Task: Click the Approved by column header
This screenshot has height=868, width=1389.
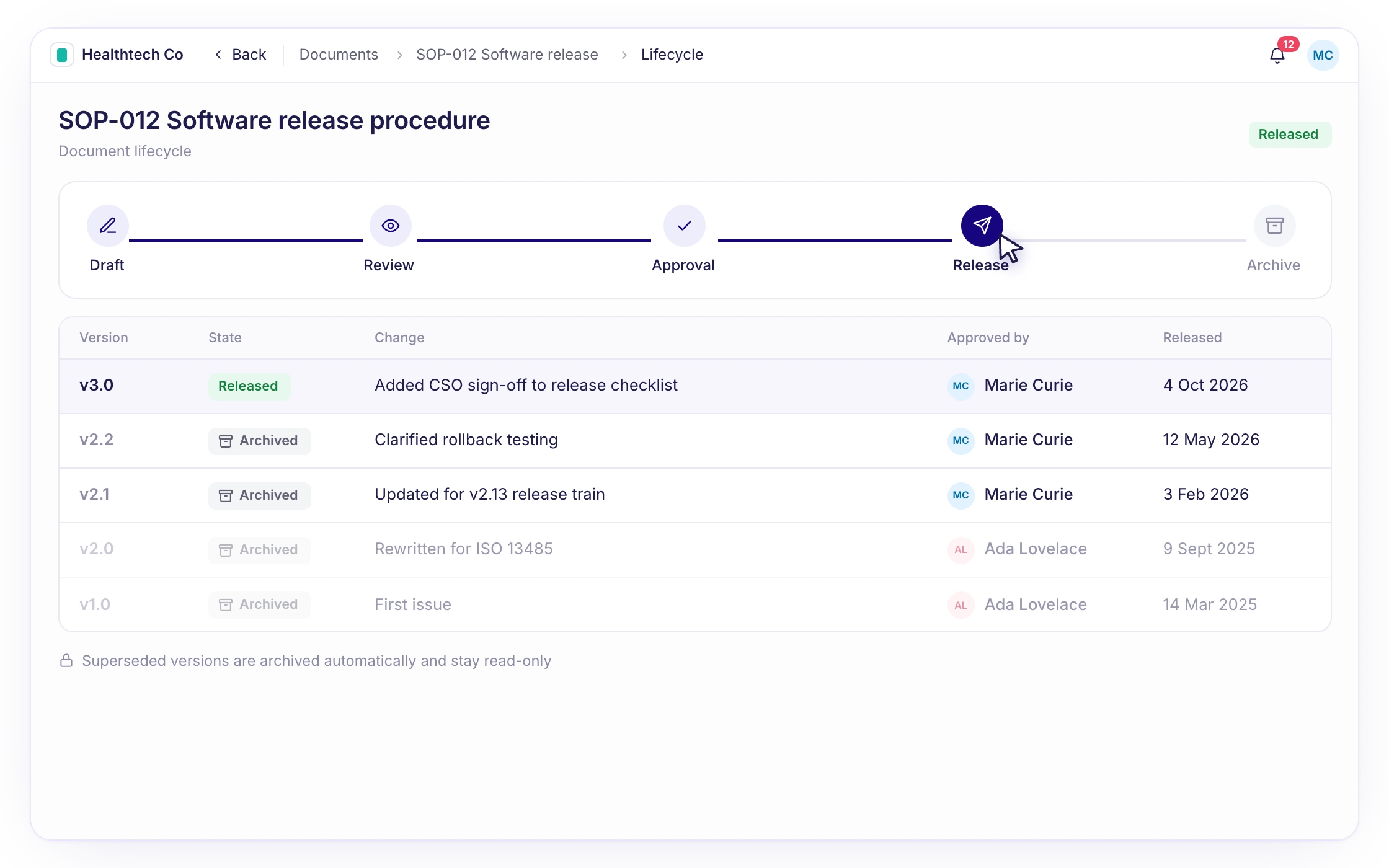Action: pos(988,338)
